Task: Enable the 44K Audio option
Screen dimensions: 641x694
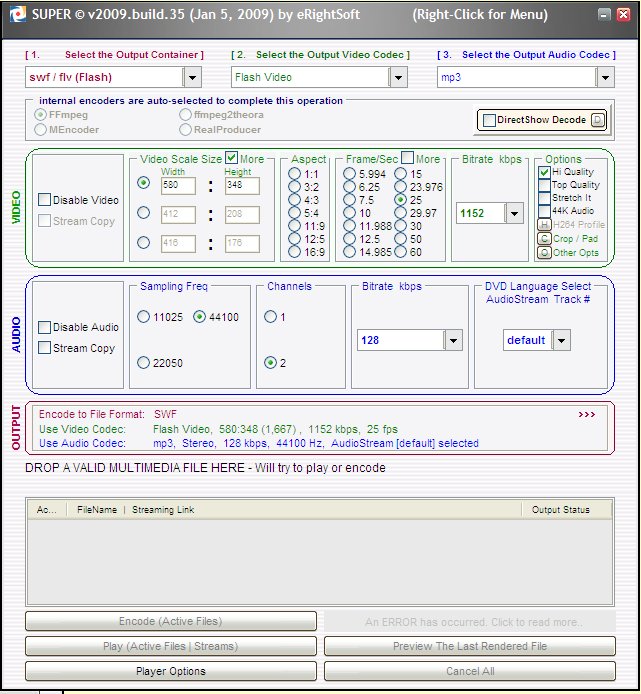Action: 544,211
